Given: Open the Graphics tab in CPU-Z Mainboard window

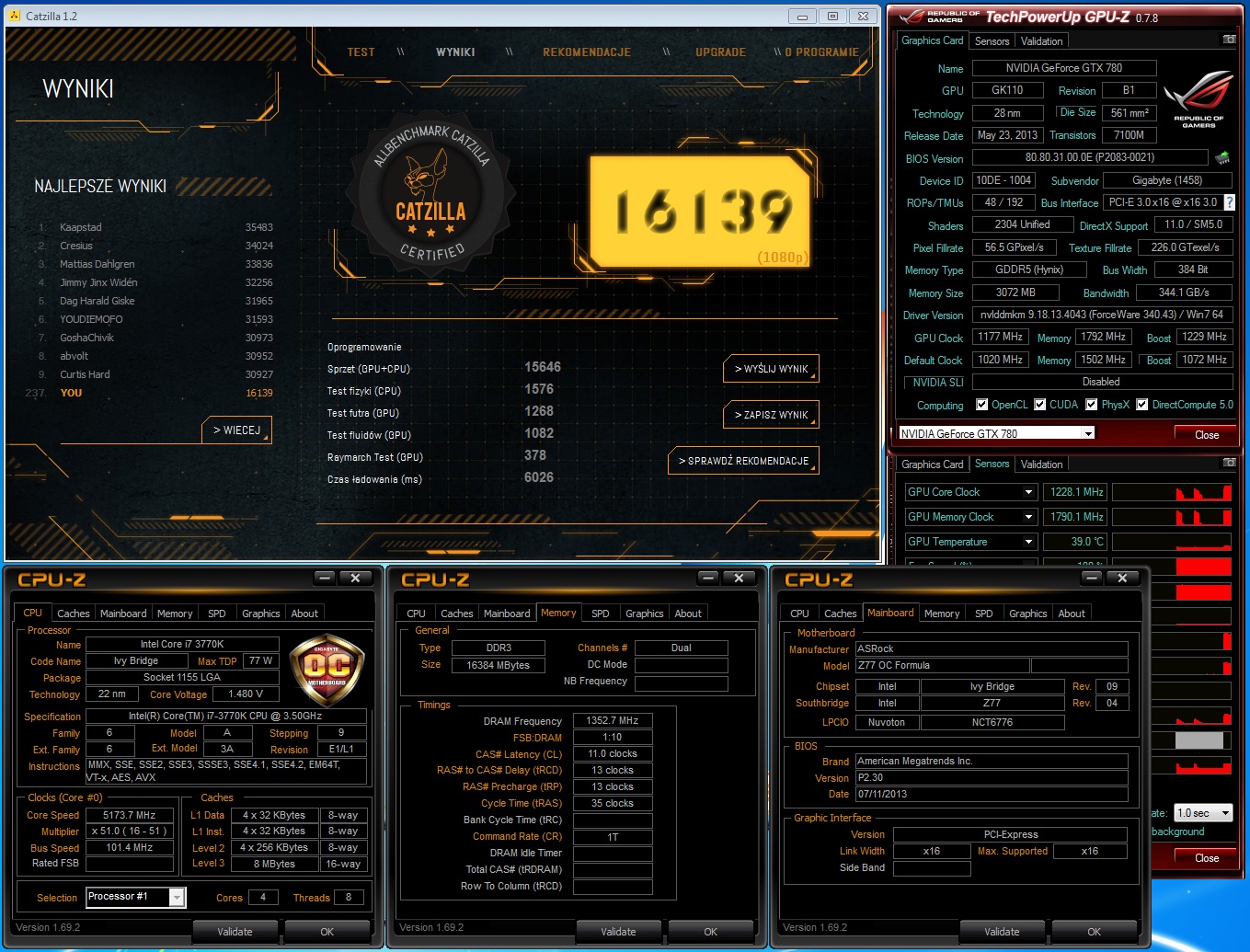Looking at the screenshot, I should (1028, 614).
